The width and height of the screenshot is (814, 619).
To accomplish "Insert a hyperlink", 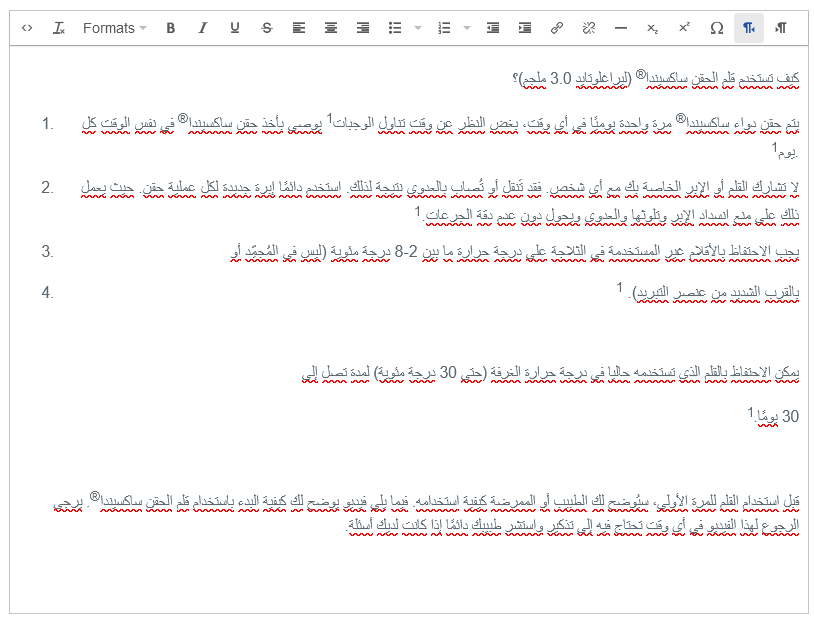I will [x=556, y=28].
